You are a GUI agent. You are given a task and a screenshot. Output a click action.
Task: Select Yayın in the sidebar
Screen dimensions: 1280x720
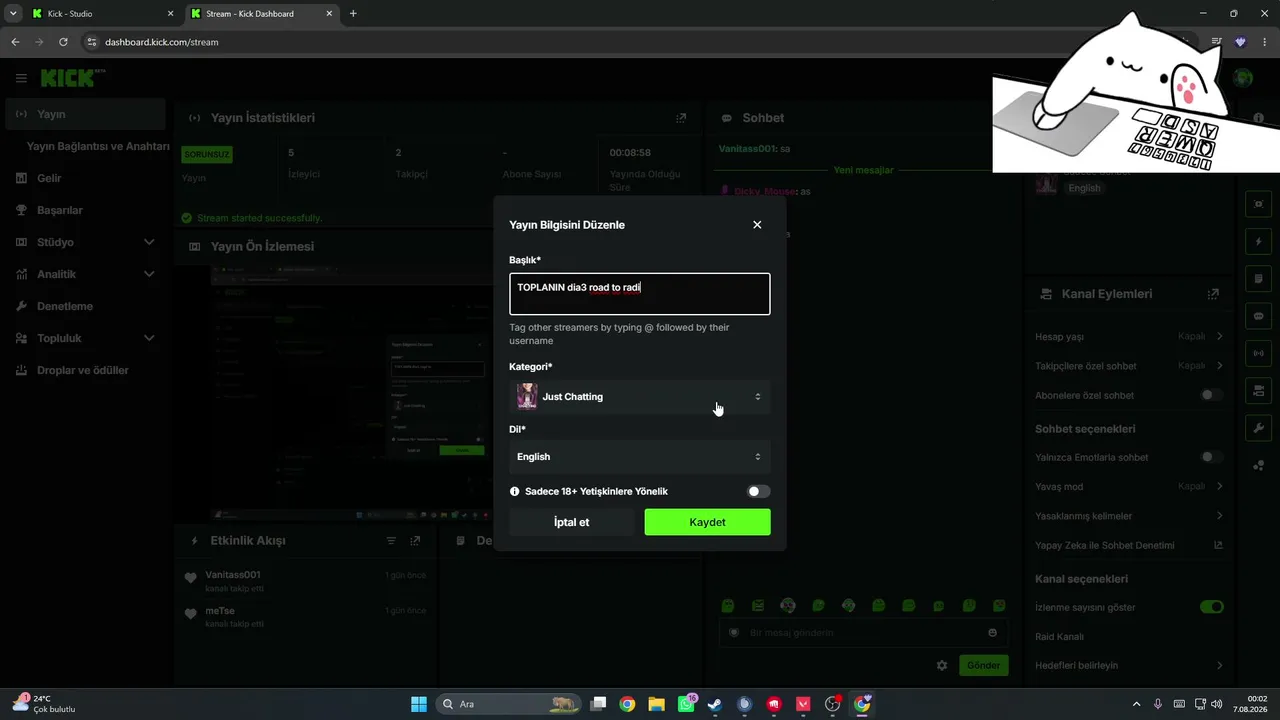click(85, 114)
